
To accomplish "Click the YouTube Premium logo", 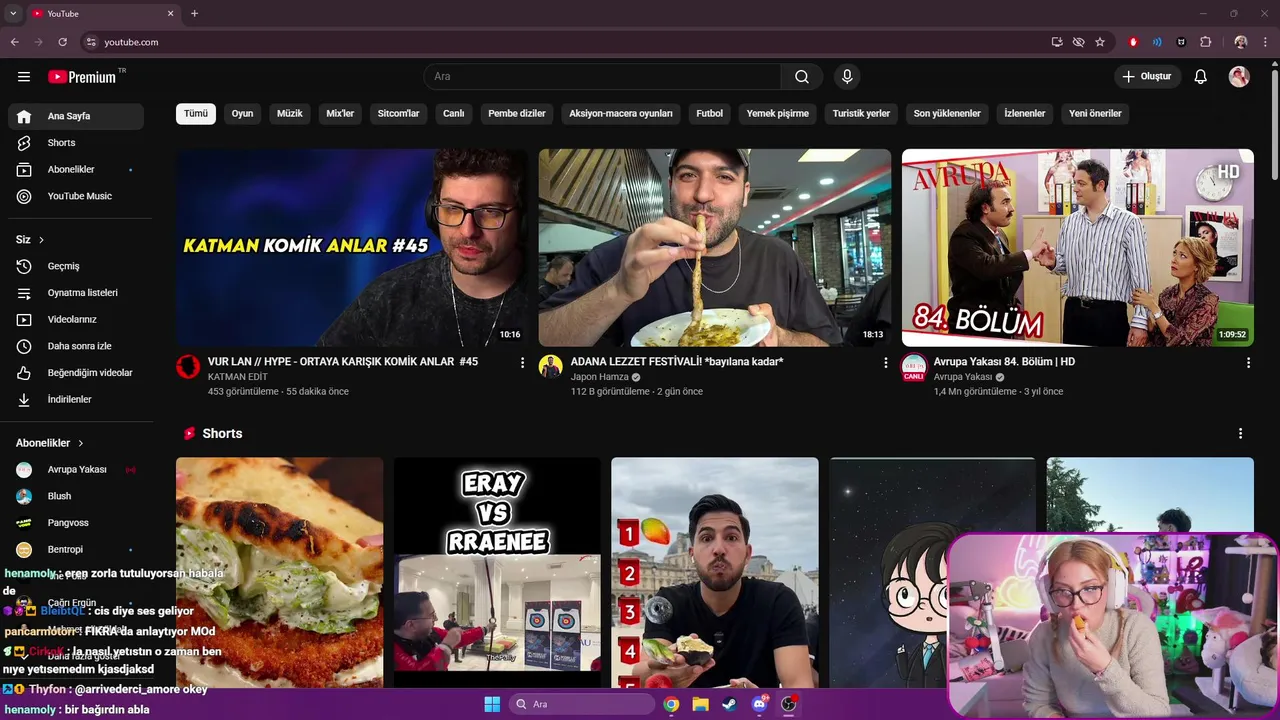I will (82, 77).
